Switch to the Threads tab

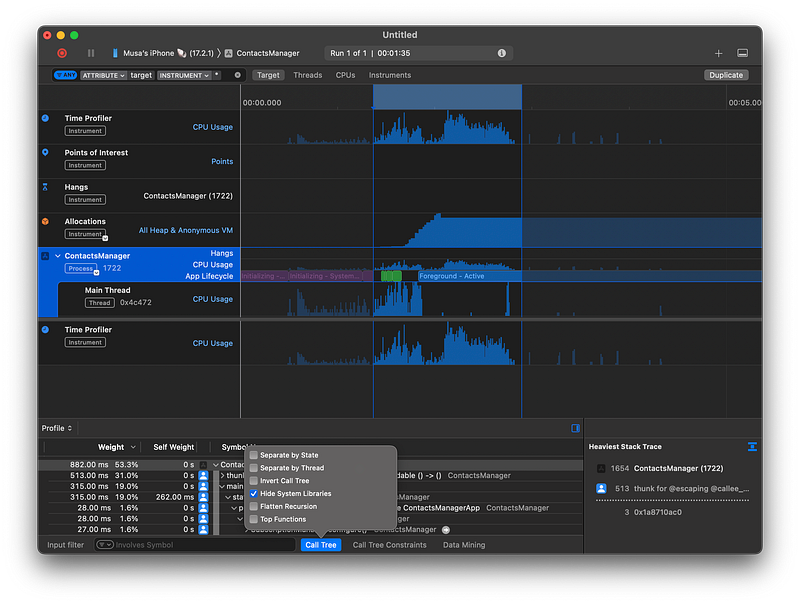coord(307,75)
